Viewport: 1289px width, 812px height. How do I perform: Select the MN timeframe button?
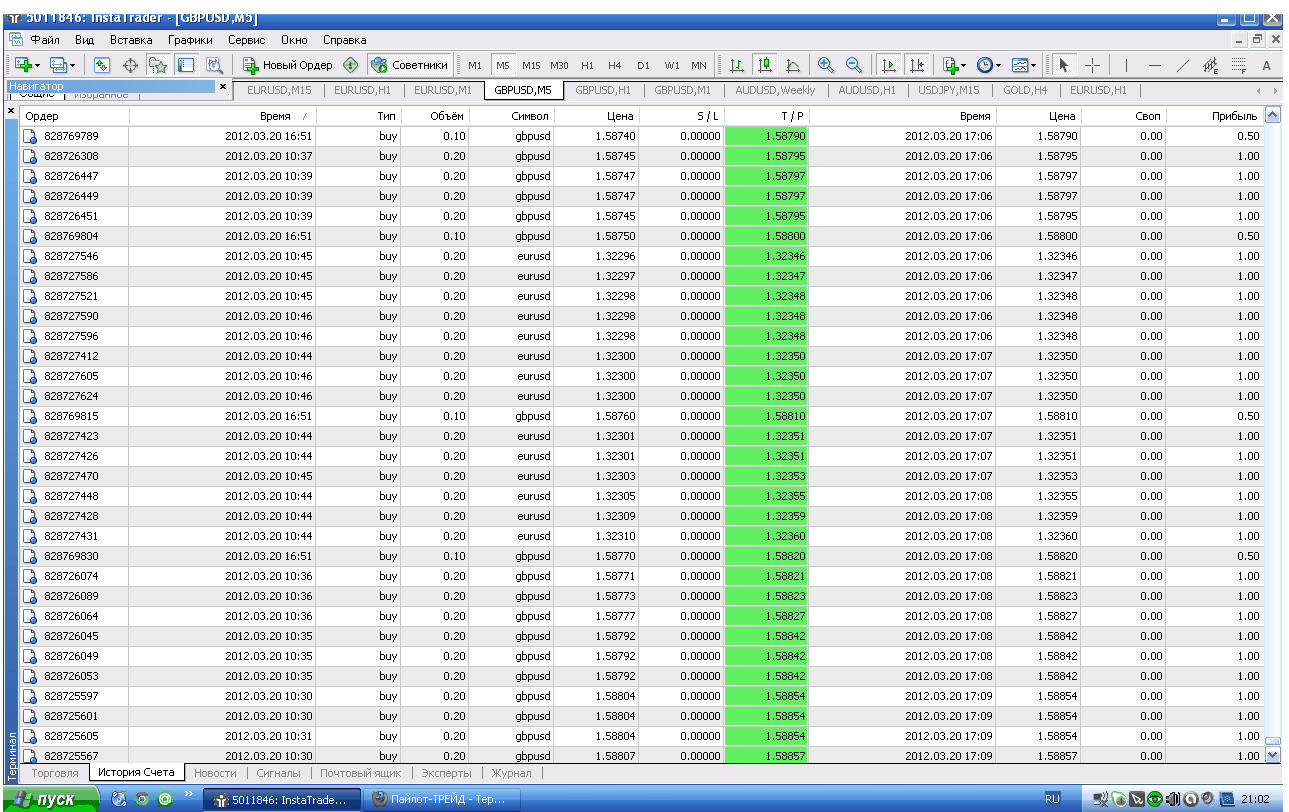pyautogui.click(x=699, y=65)
